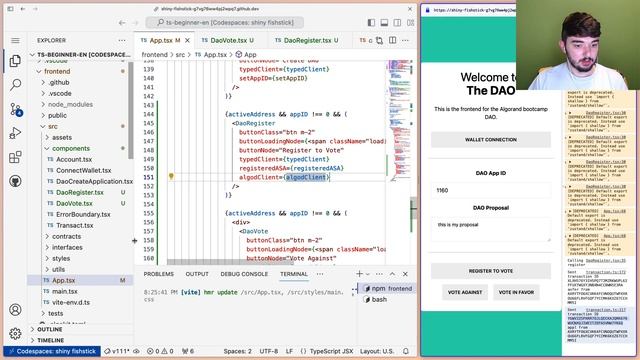Toggle primary sidebar layout icon

coord(371,22)
